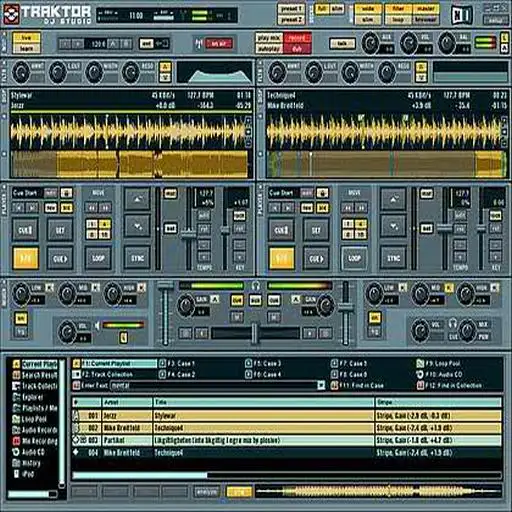This screenshot has height=512, width=512.
Task: Toggle the left deck Play button
Action: click(x=25, y=258)
